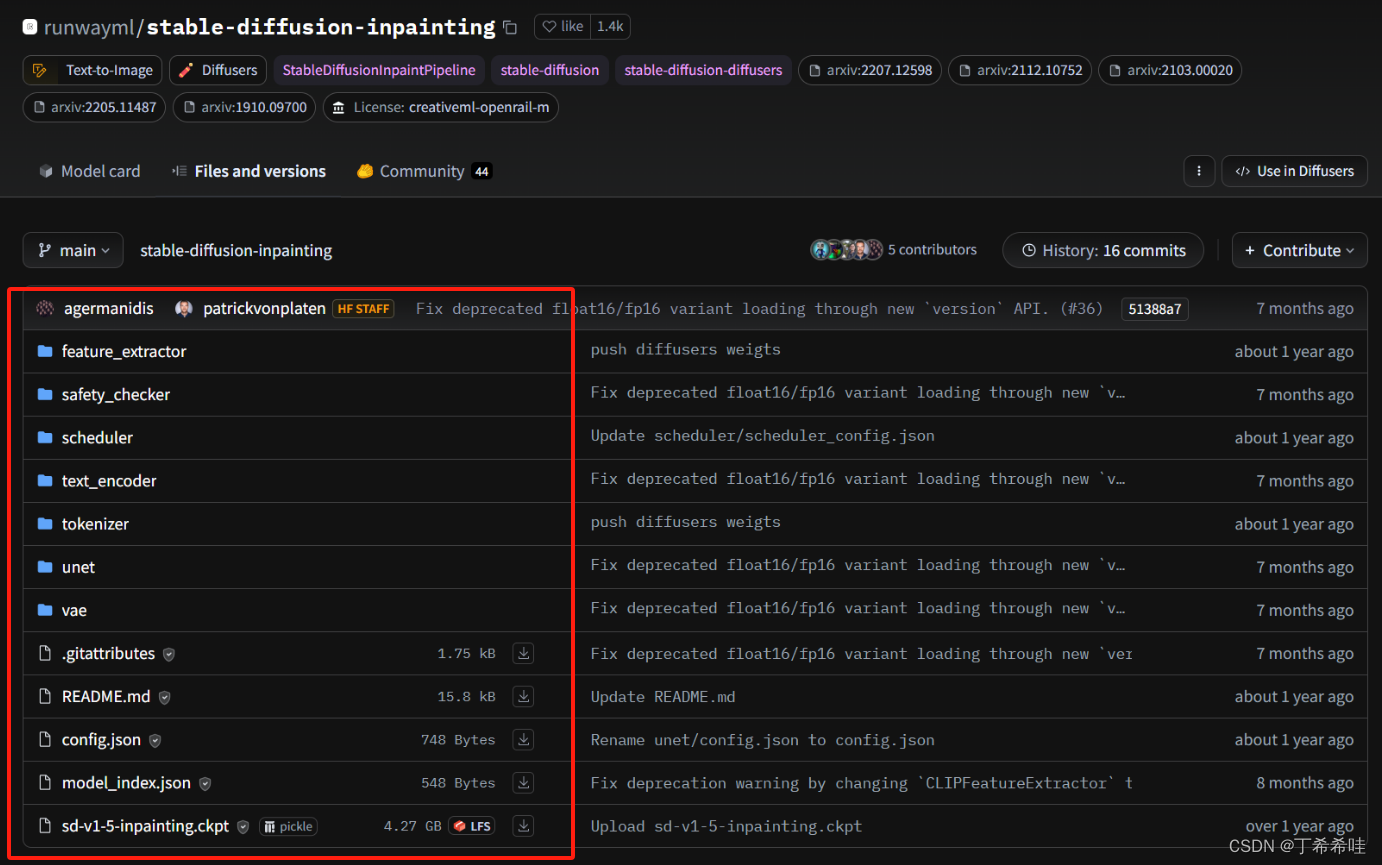The image size is (1382, 865).
Task: Click the HF STAFF badge
Action: 364,309
